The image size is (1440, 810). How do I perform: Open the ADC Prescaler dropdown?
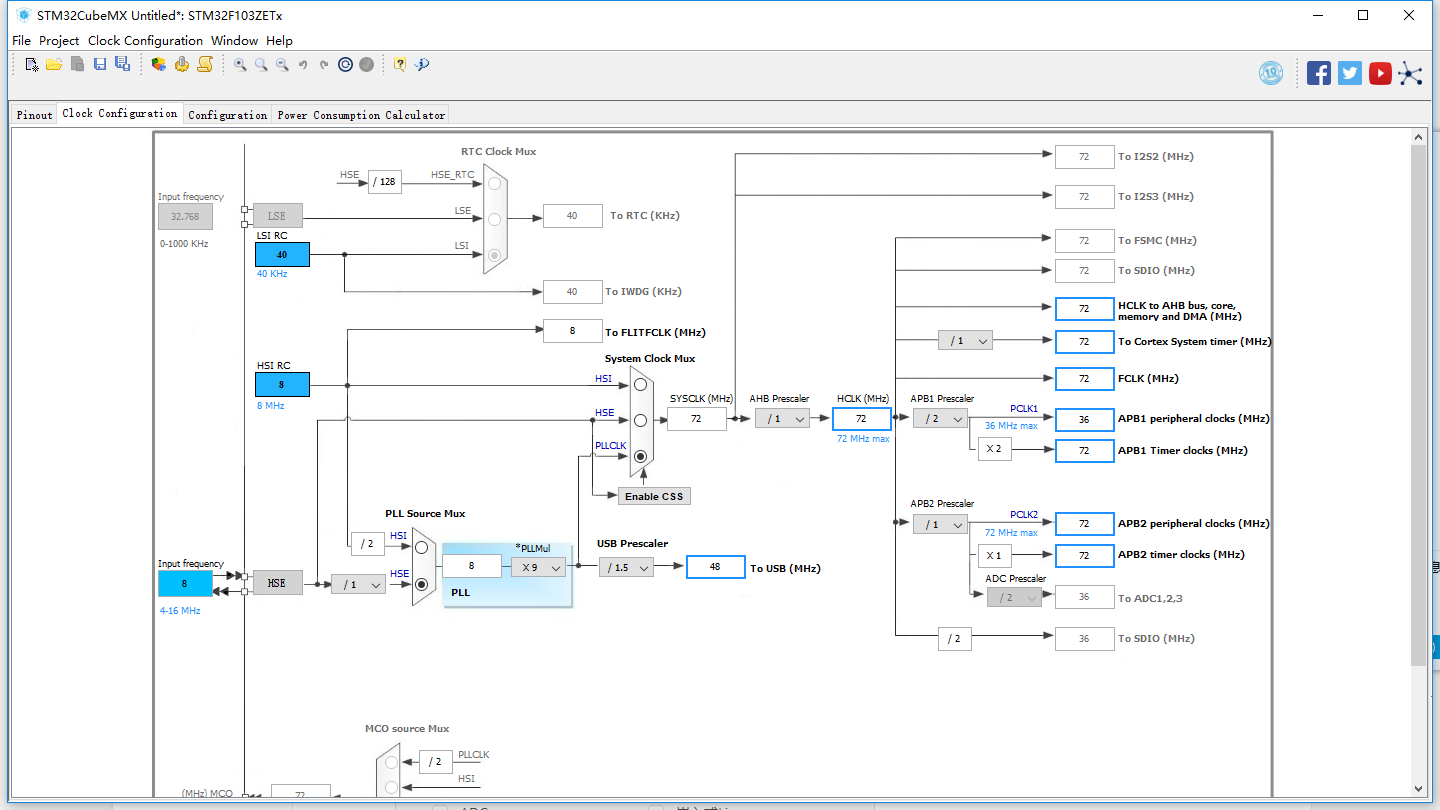click(1014, 597)
